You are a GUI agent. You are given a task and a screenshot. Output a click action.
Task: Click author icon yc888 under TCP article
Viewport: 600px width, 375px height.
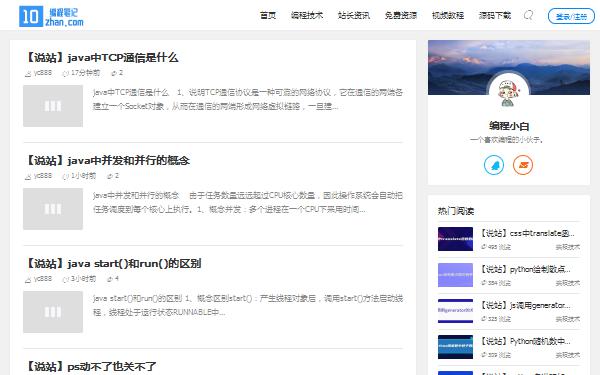28,73
